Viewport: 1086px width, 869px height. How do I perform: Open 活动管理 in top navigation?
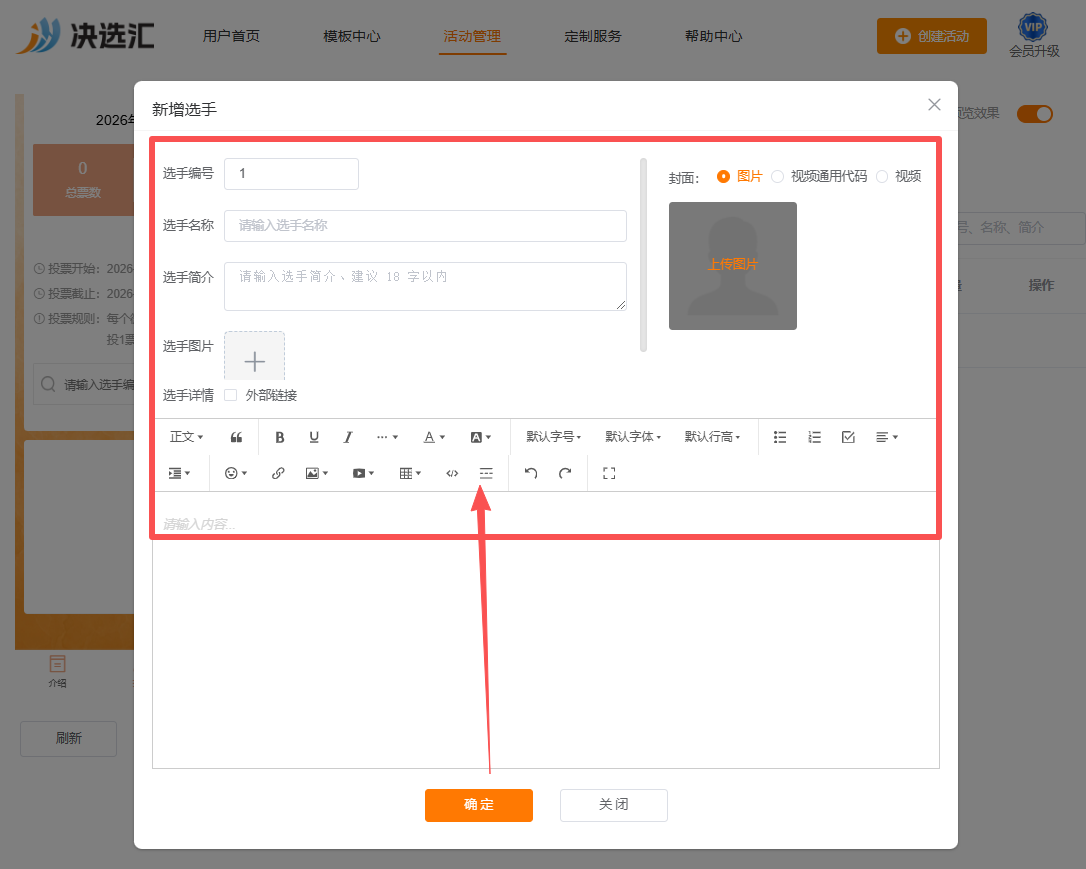(472, 36)
